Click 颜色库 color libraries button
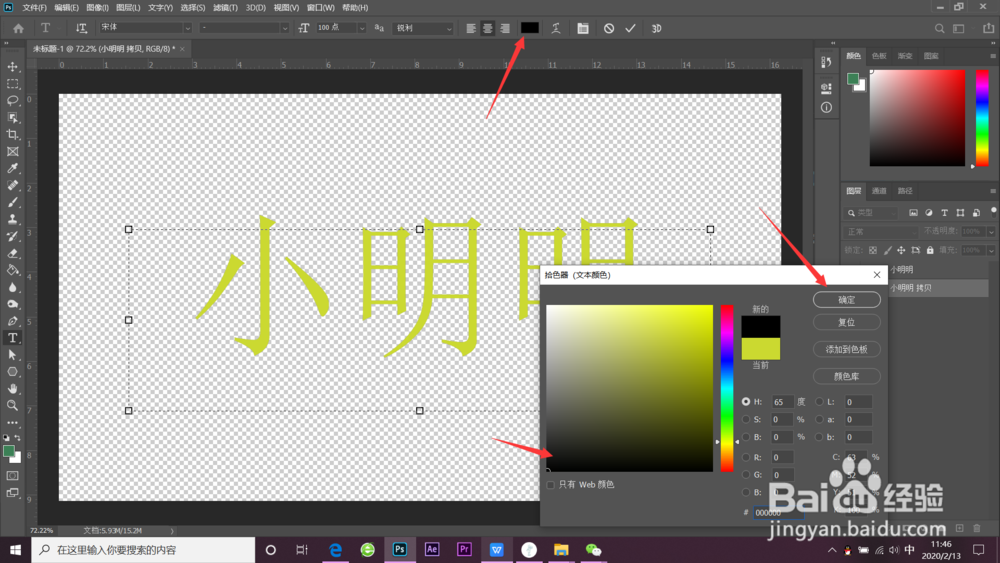This screenshot has height=563, width=1000. point(846,376)
